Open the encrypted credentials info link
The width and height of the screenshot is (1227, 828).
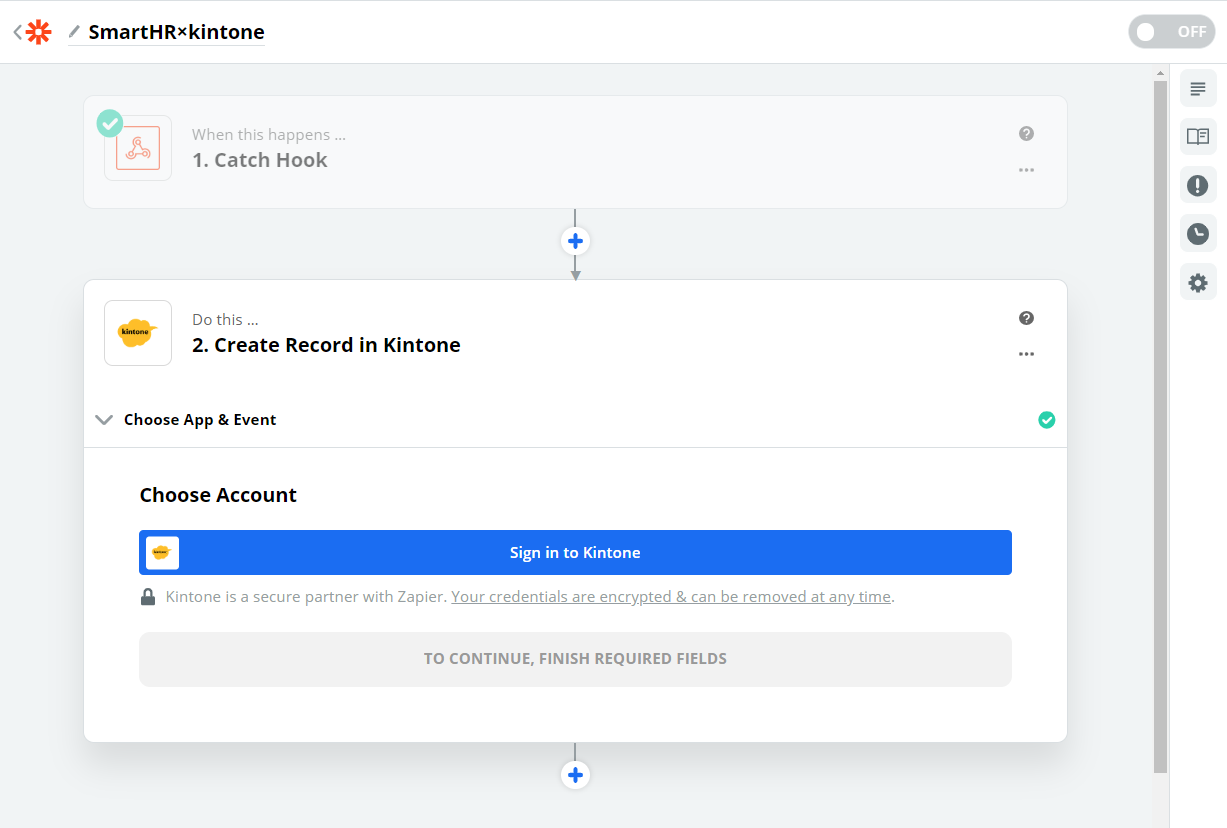click(671, 597)
